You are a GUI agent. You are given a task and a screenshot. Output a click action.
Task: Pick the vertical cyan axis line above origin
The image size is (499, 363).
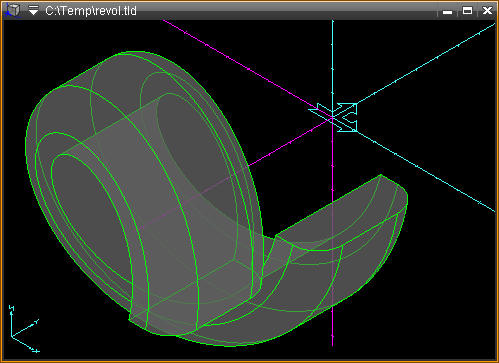pos(332,63)
